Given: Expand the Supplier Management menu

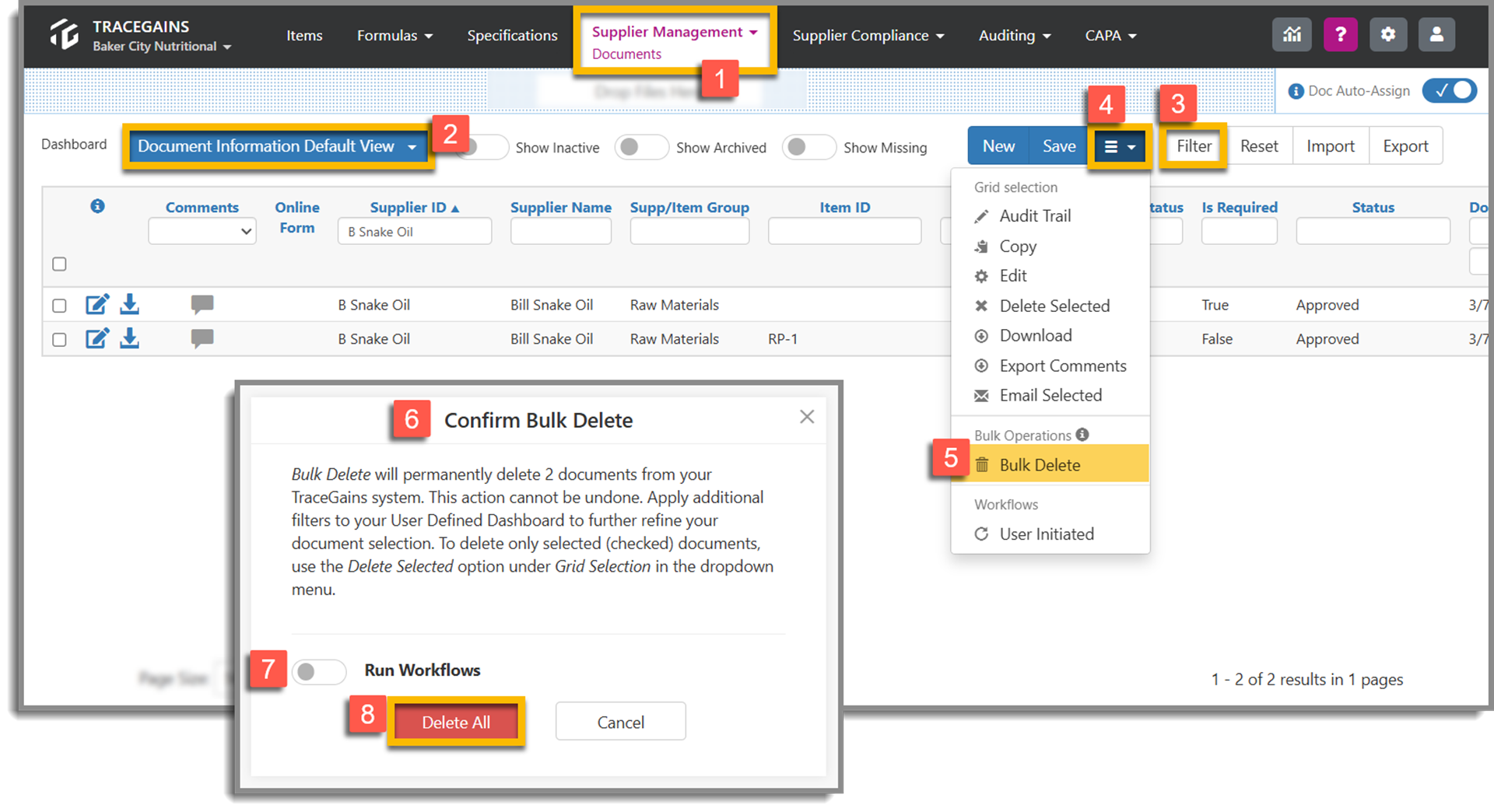Looking at the screenshot, I should [x=674, y=32].
